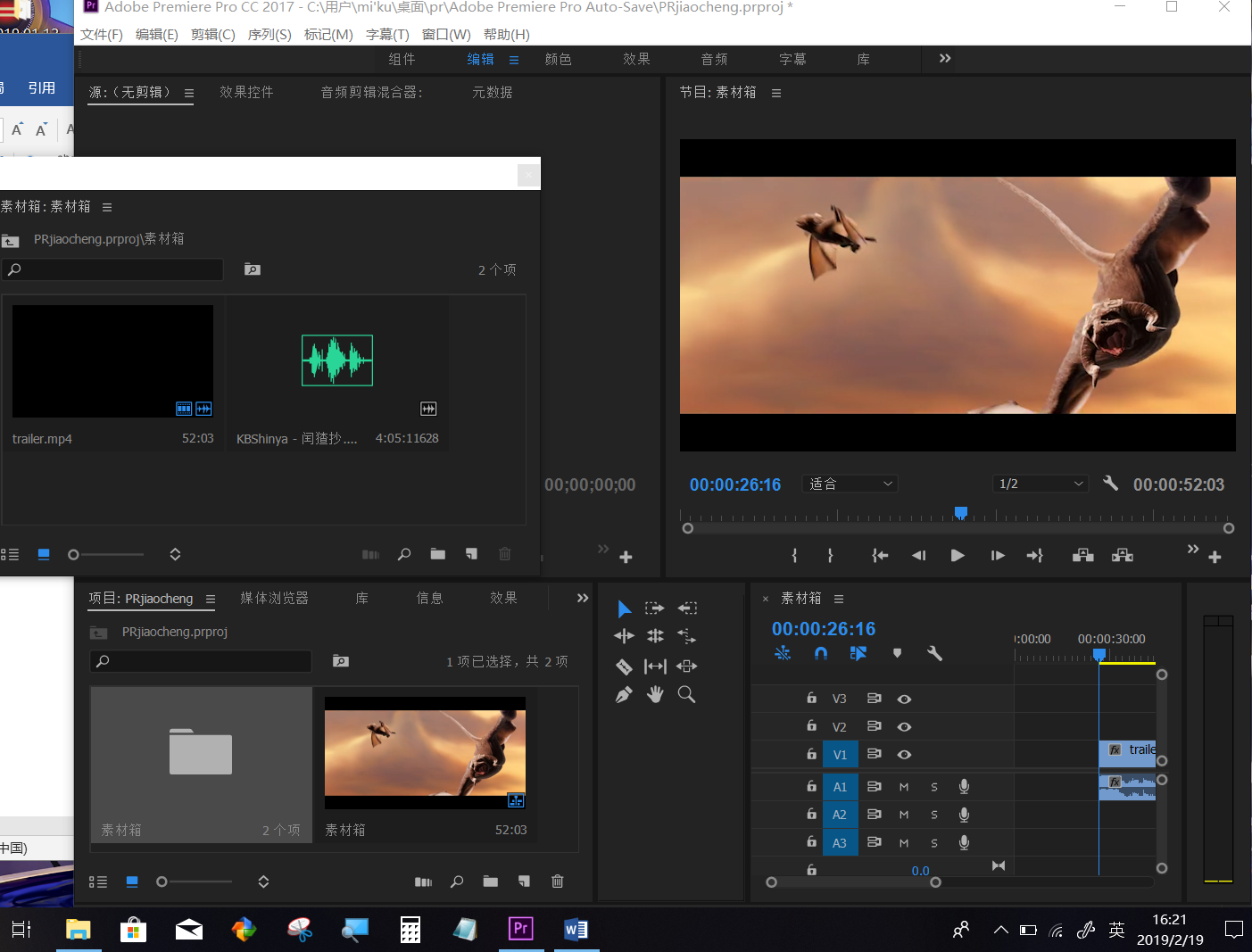Open the 项目 PRjiaocheng panel menu
This screenshot has width=1252, height=952.
click(211, 599)
